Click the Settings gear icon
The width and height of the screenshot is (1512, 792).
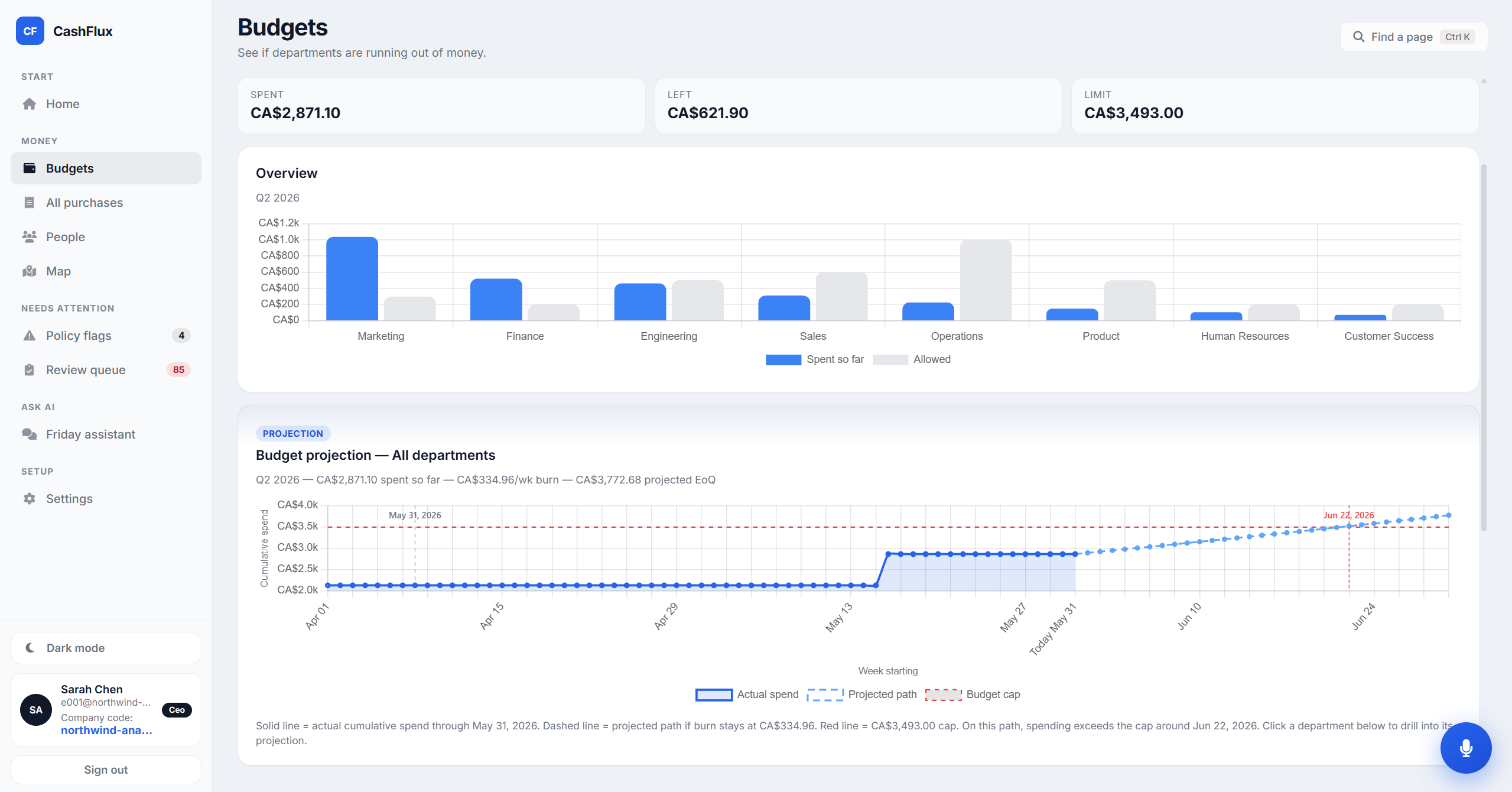coord(29,499)
